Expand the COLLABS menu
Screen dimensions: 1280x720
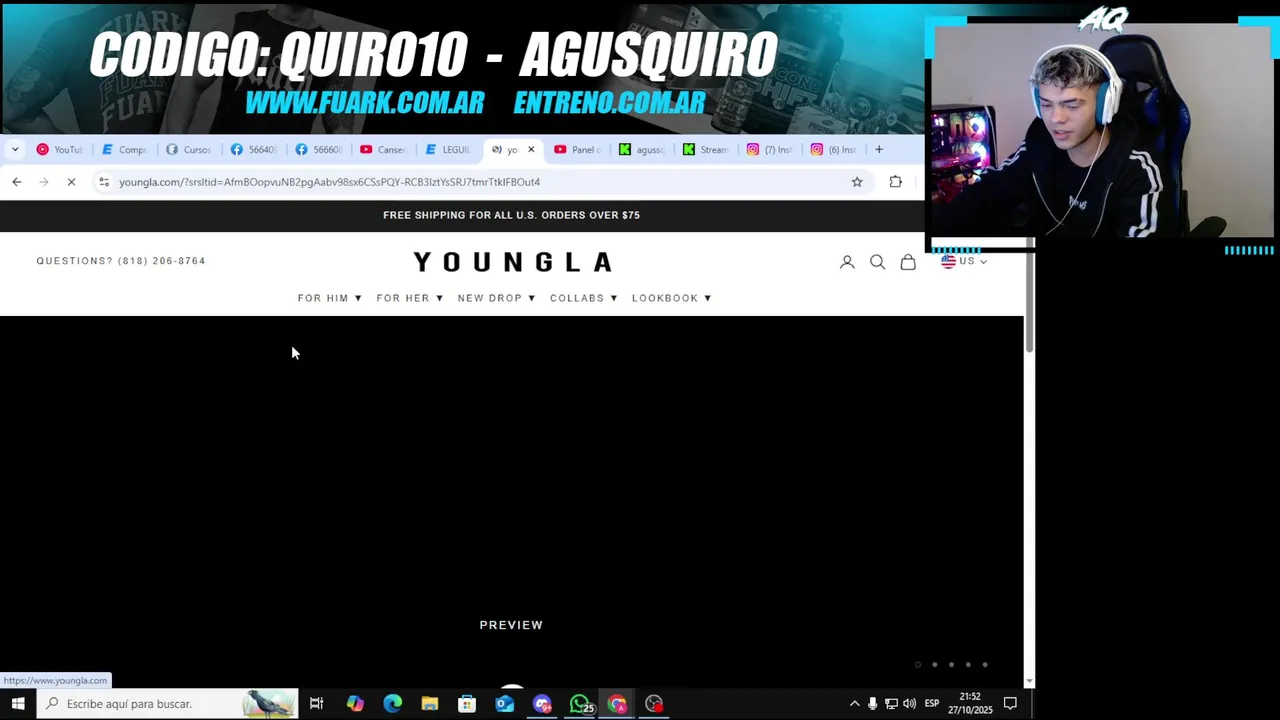584,298
